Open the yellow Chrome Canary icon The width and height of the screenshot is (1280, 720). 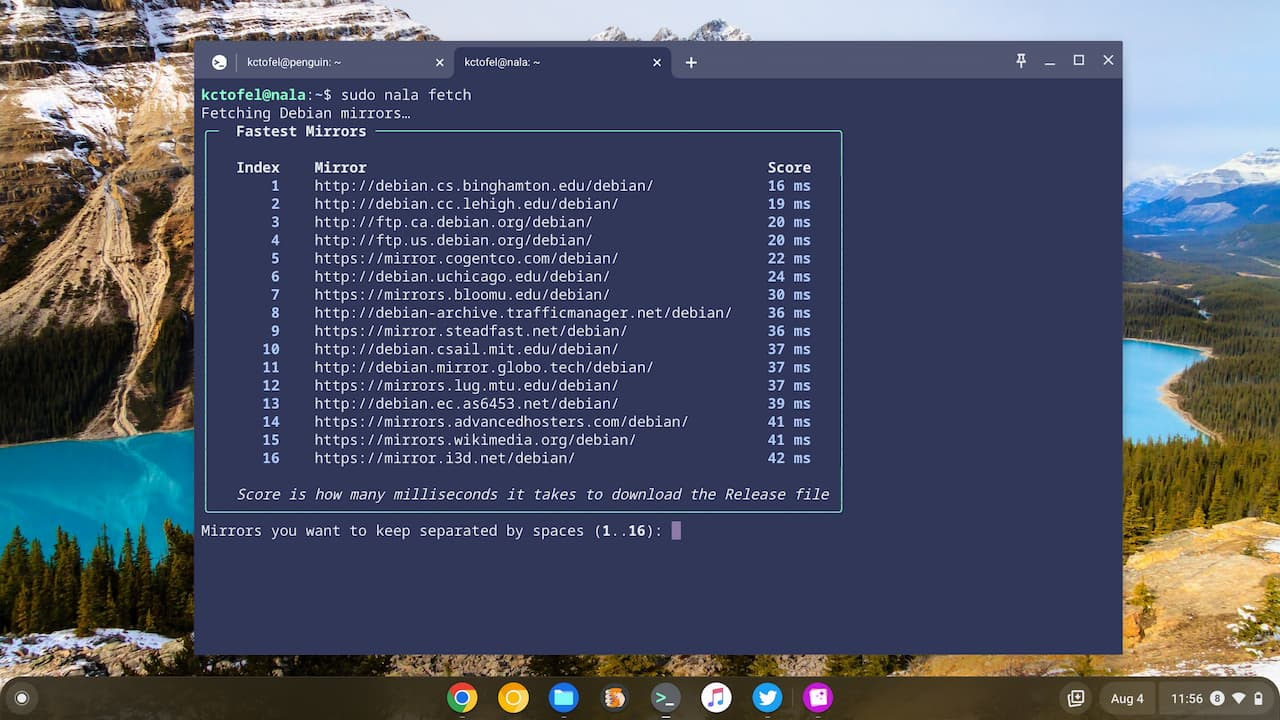513,697
